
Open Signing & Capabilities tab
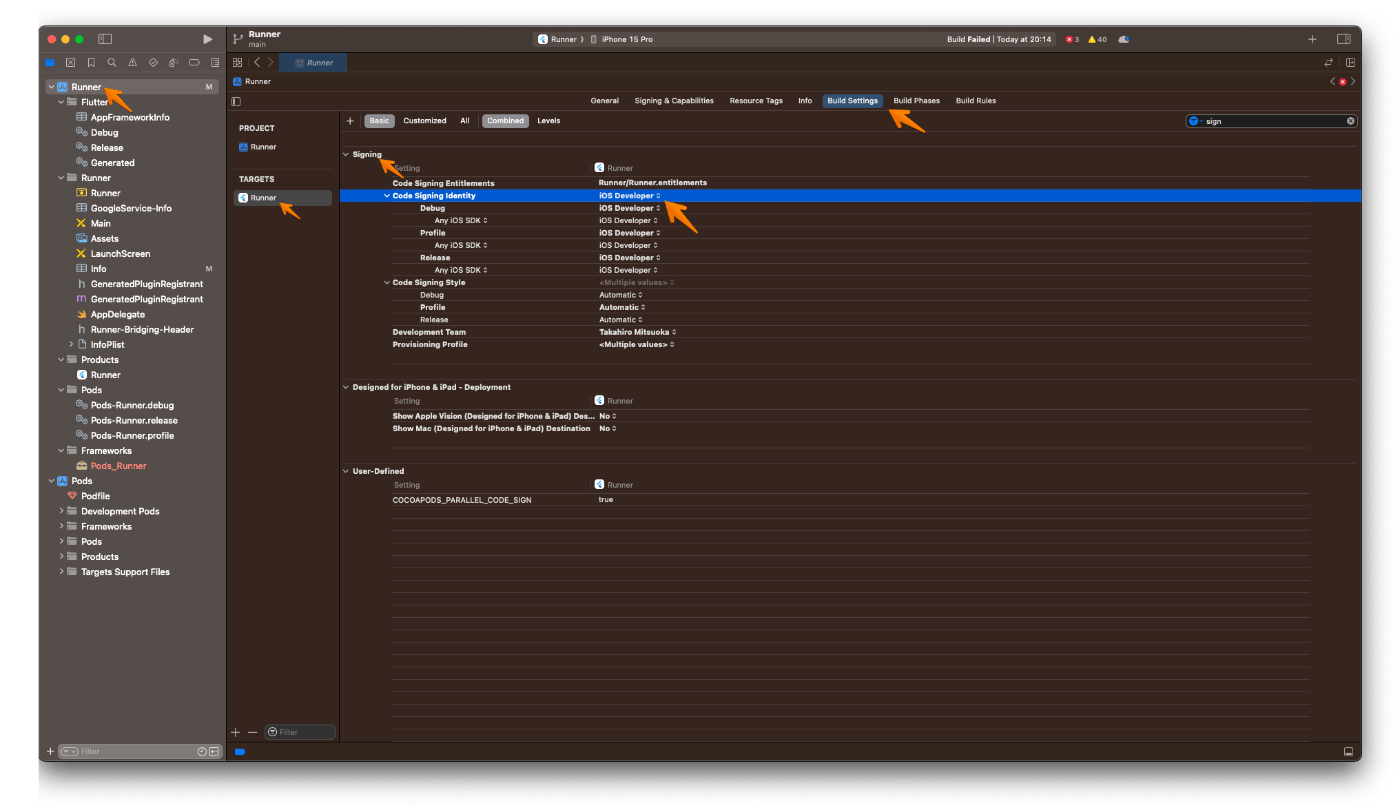[x=674, y=101]
